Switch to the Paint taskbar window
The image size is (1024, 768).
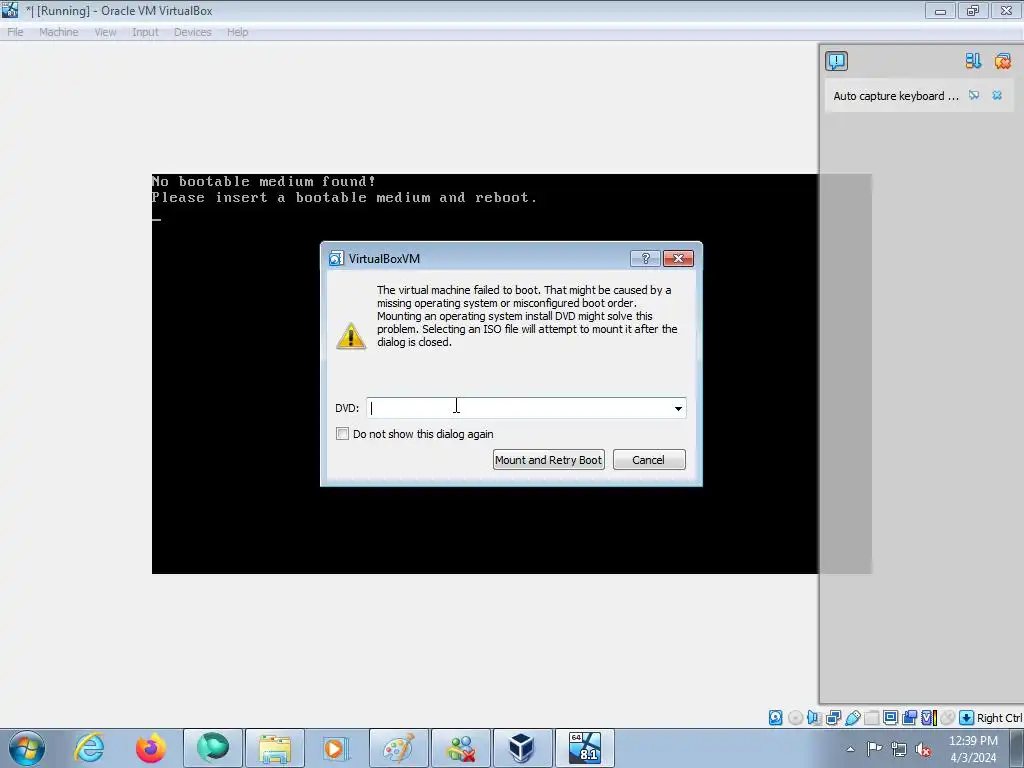tap(398, 748)
